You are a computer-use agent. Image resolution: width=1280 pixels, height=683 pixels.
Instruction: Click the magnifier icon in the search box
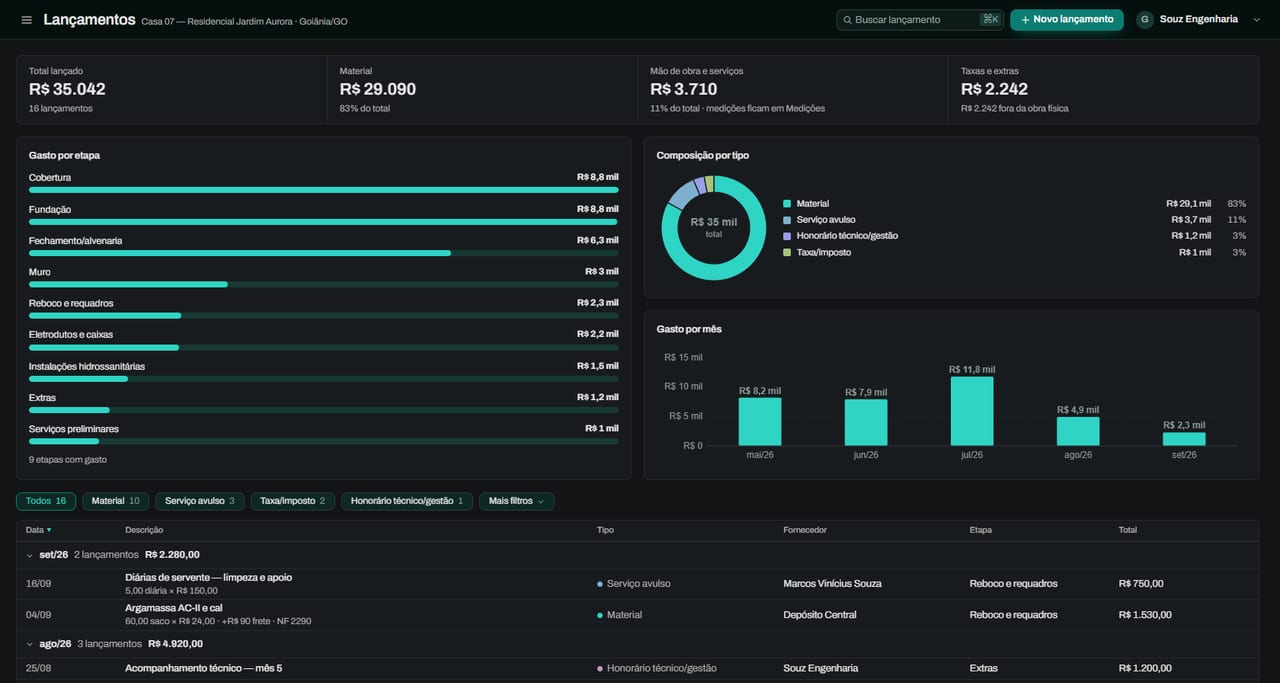[848, 20]
